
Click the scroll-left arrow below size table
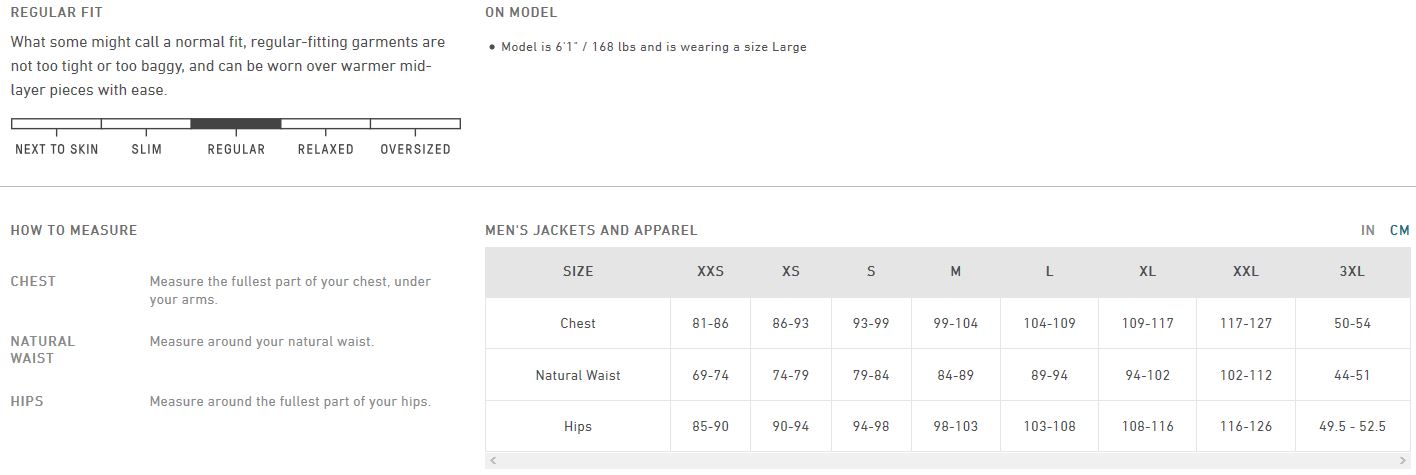[492, 461]
